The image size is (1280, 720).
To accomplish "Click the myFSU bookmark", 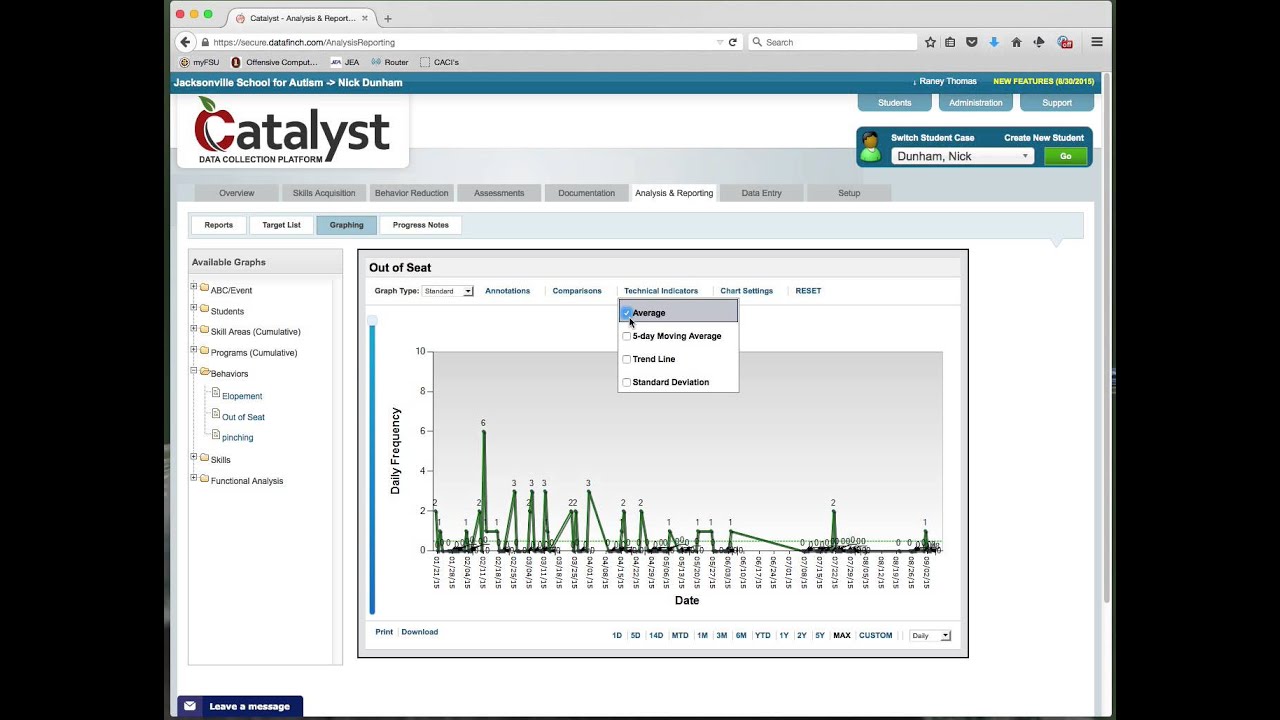I will [x=199, y=62].
